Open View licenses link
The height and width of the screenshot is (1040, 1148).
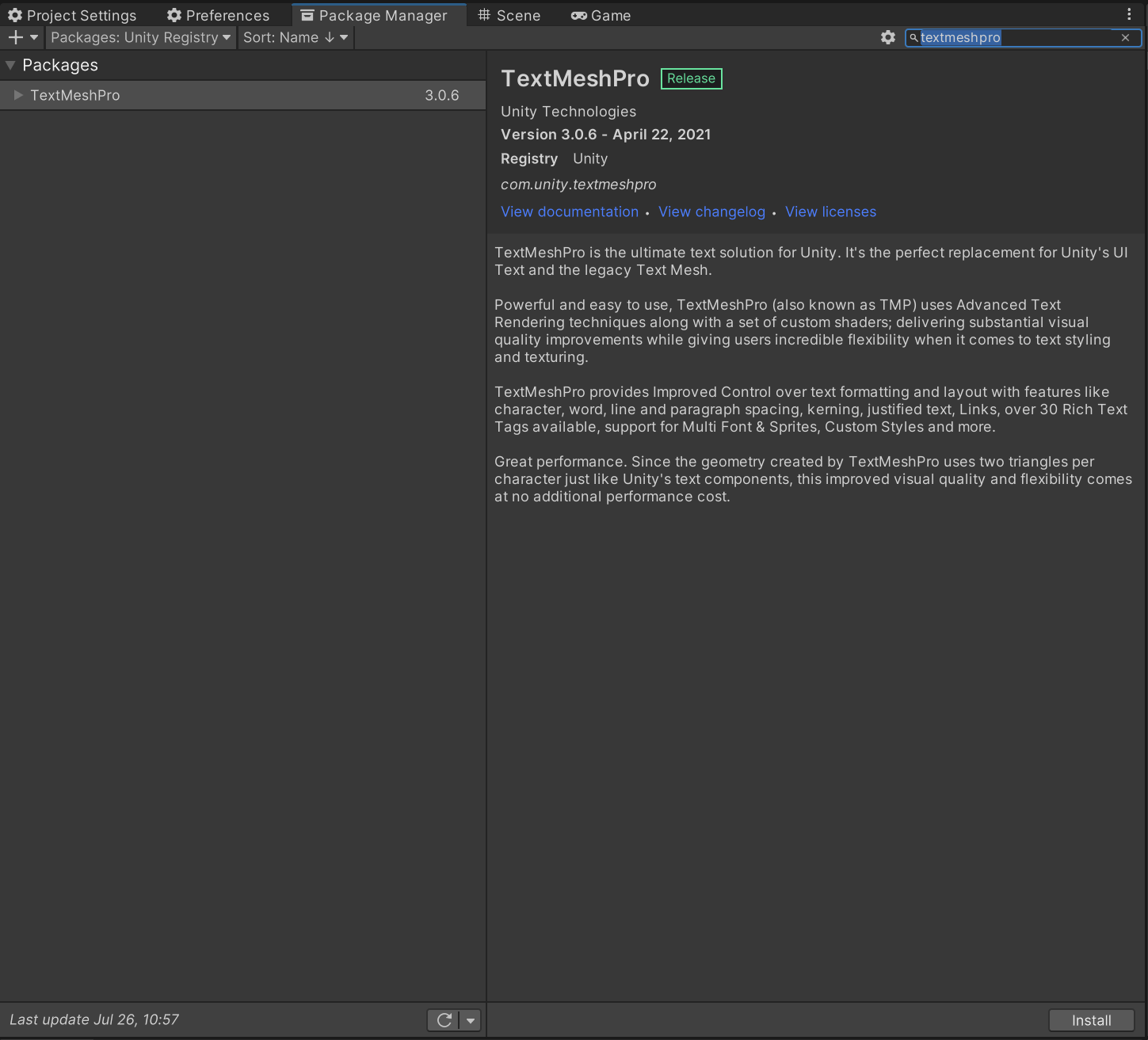click(830, 211)
